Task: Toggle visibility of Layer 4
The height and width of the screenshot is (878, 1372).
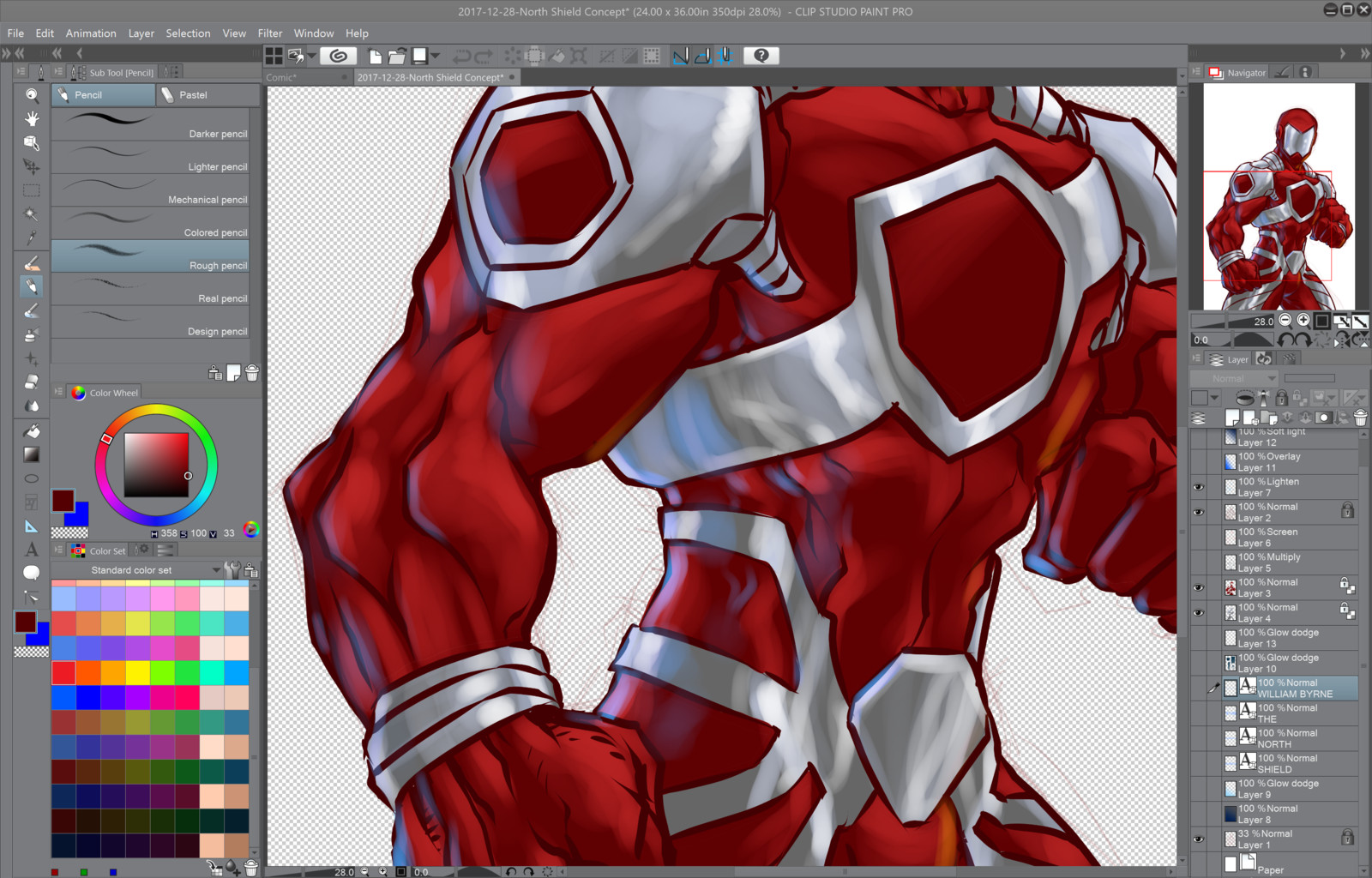Action: (x=1199, y=612)
